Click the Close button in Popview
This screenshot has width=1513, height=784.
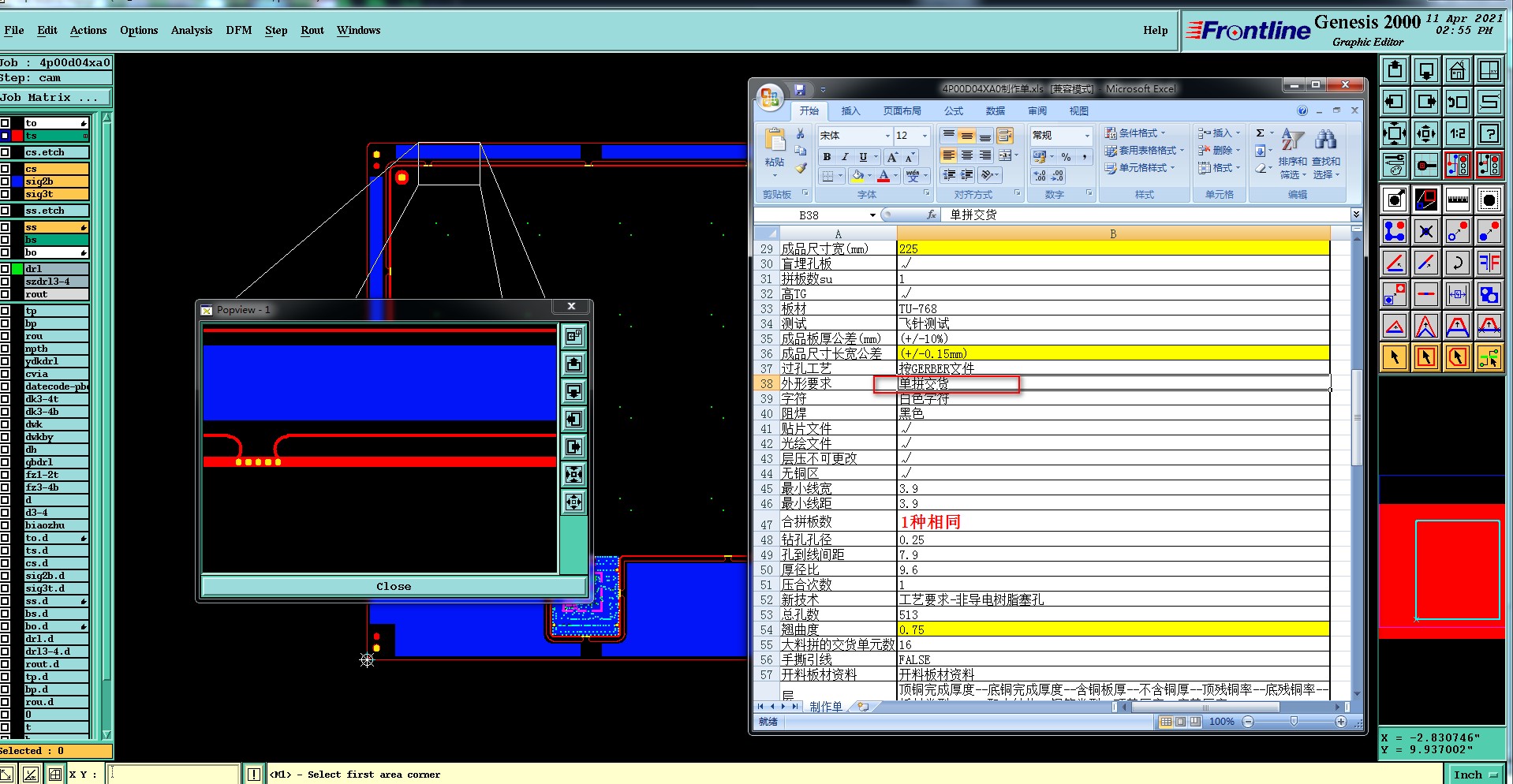point(394,586)
